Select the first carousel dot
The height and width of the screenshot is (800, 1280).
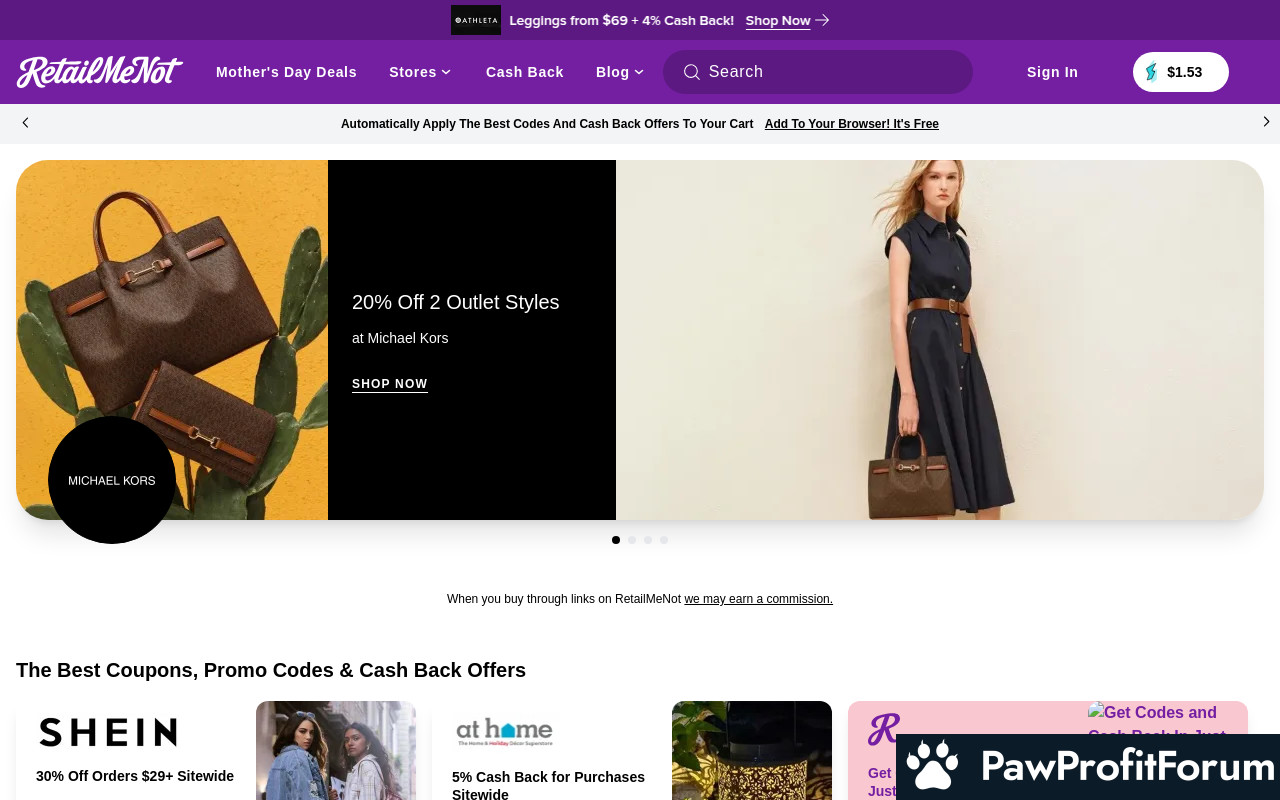(x=616, y=540)
